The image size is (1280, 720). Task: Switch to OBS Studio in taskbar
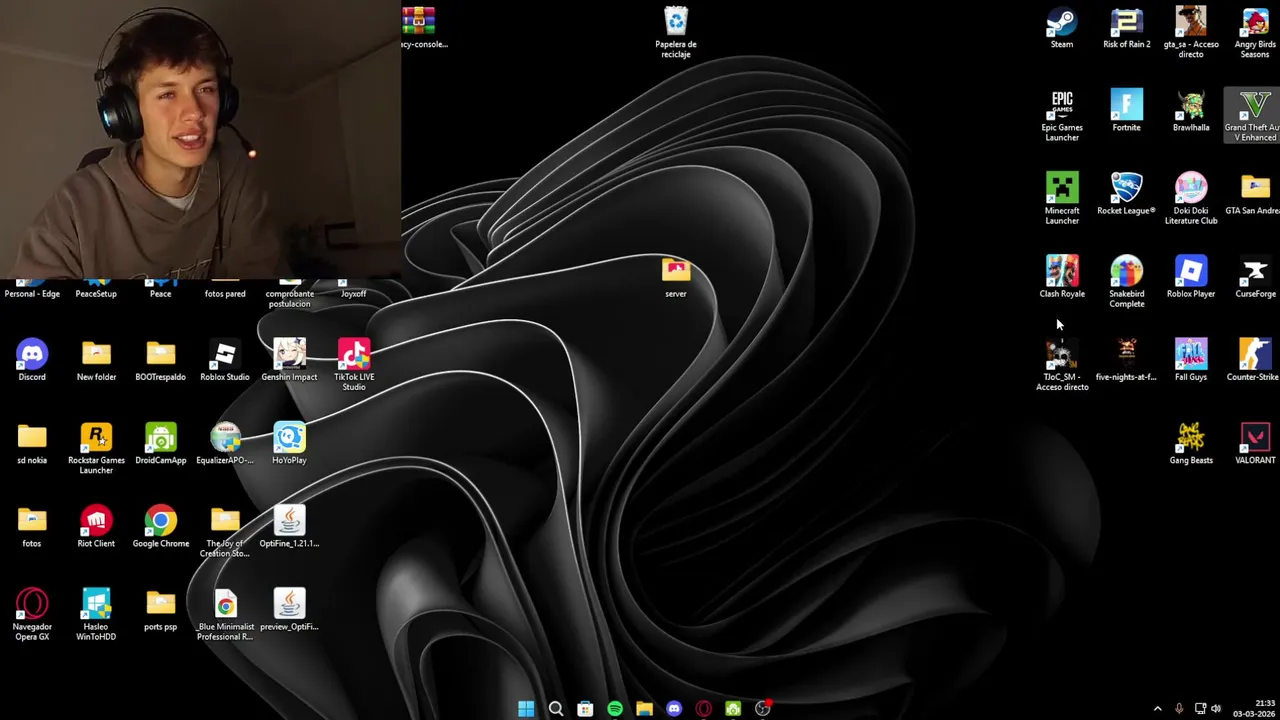pos(763,708)
